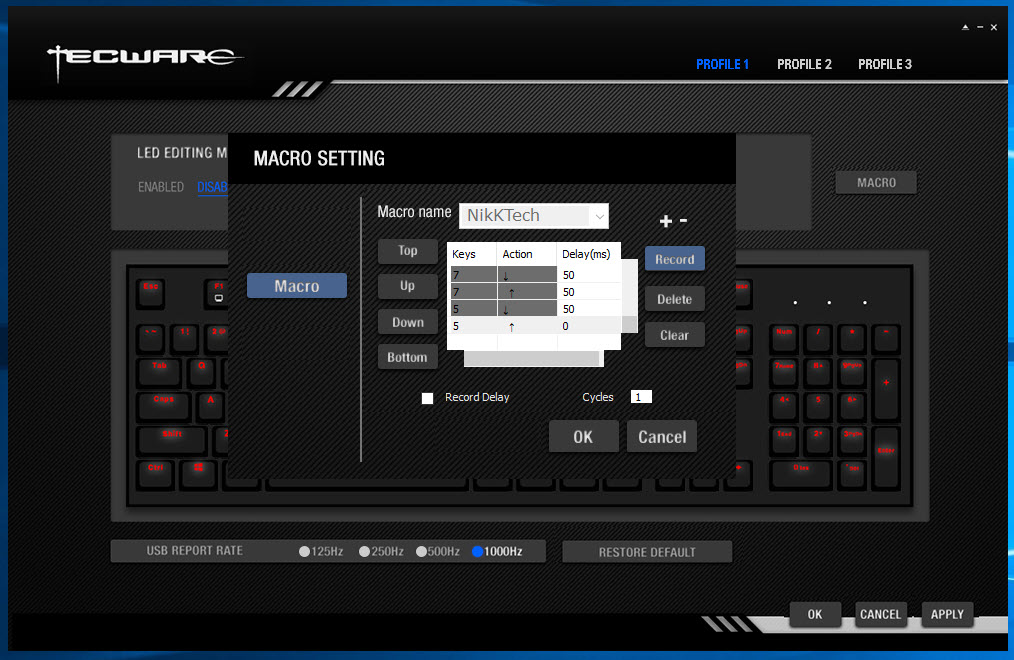Select the numpad minus key
The width and height of the screenshot is (1014, 660).
pos(886,339)
